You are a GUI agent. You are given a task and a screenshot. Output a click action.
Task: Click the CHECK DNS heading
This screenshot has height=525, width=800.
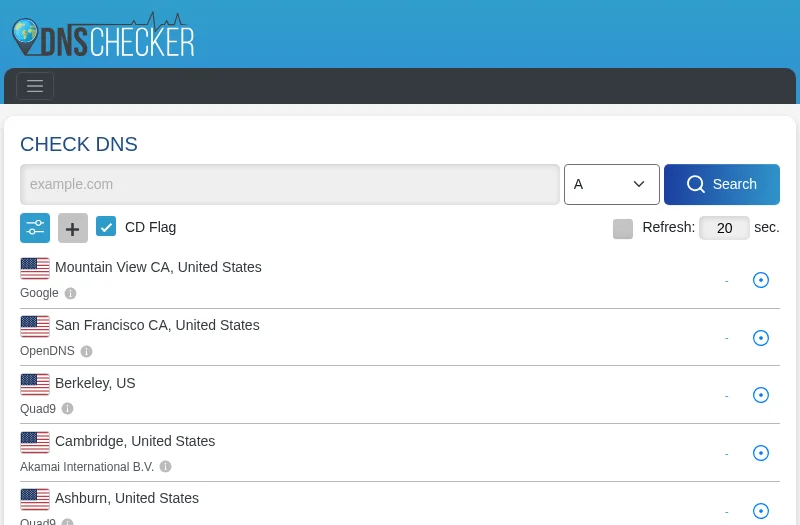(79, 144)
